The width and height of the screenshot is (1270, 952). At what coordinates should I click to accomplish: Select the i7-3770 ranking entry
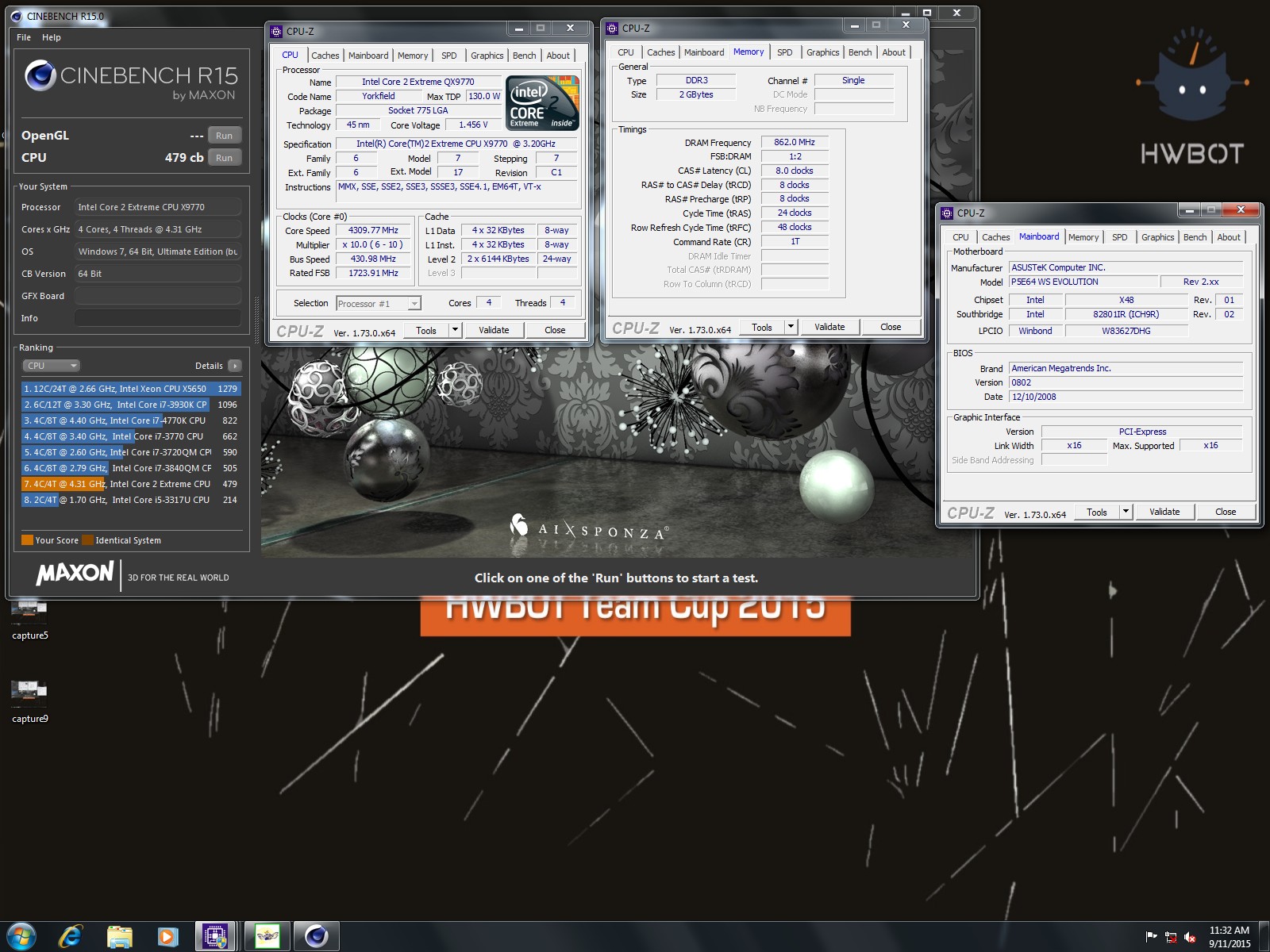(131, 436)
